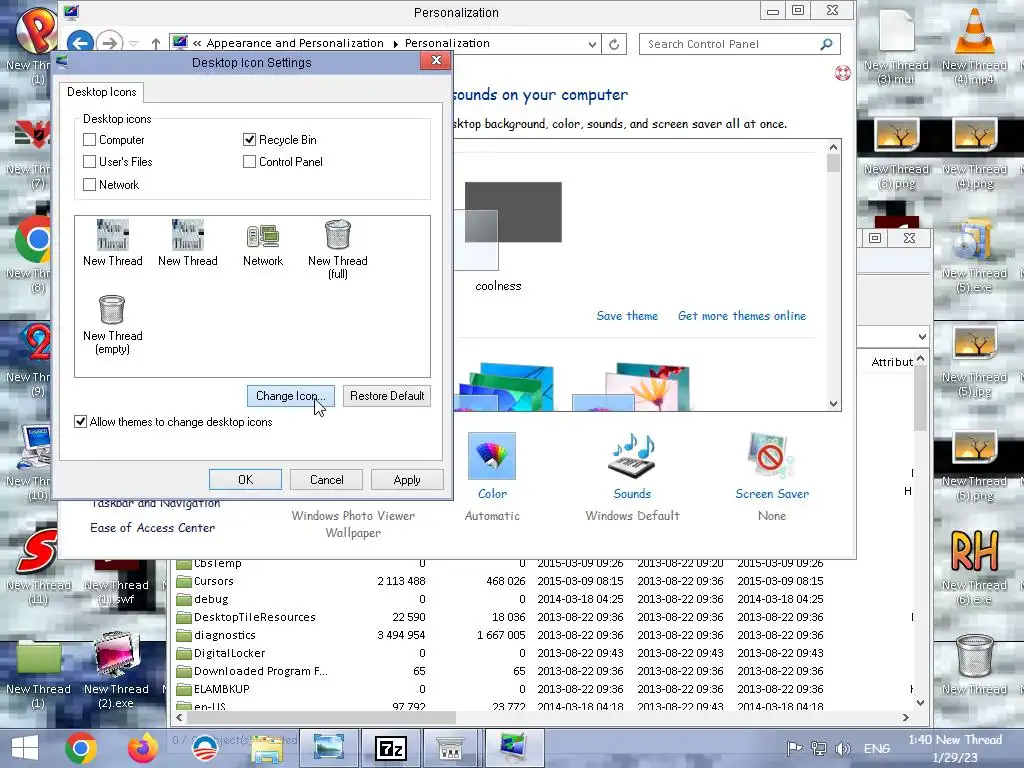Click the search magnifier in Control Panel
This screenshot has width=1024, height=768.
[x=826, y=44]
